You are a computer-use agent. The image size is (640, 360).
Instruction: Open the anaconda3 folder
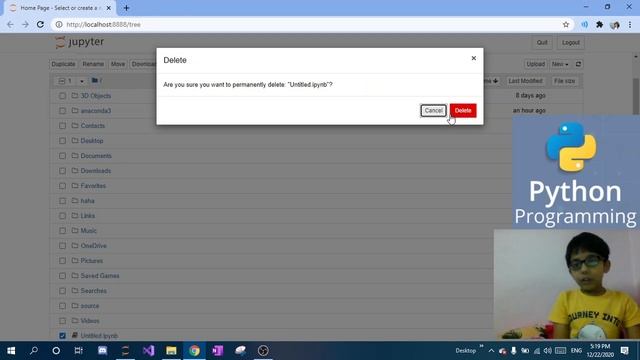(96, 111)
